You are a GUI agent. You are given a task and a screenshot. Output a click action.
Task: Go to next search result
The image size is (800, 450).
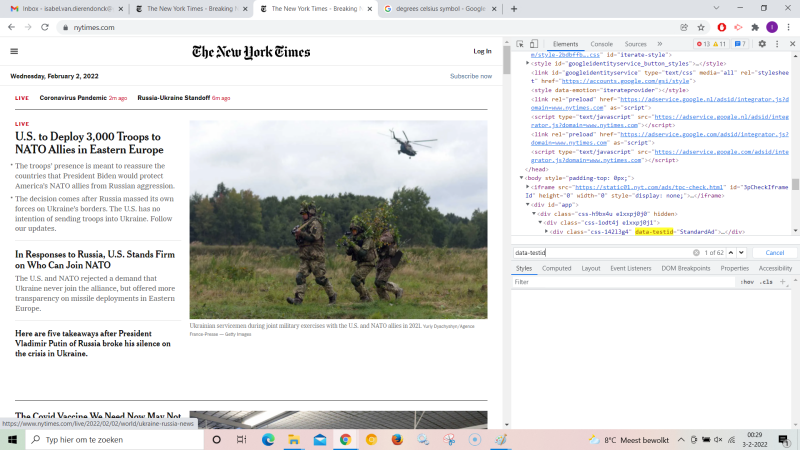point(741,253)
